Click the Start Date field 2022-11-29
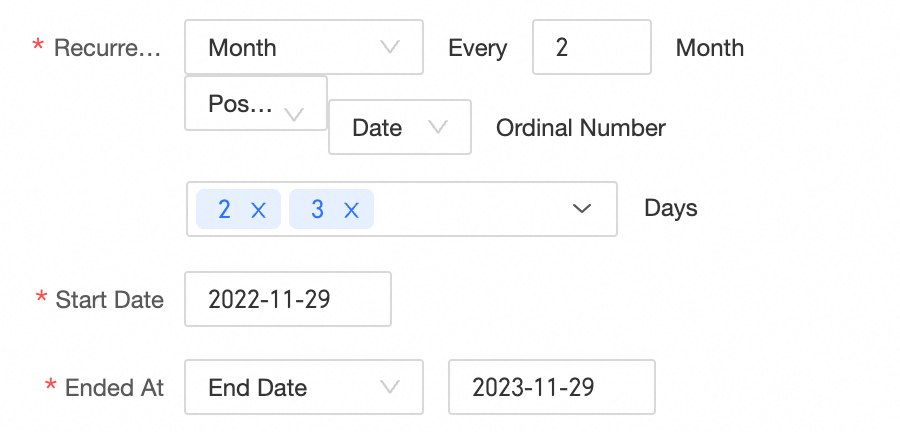 tap(287, 299)
